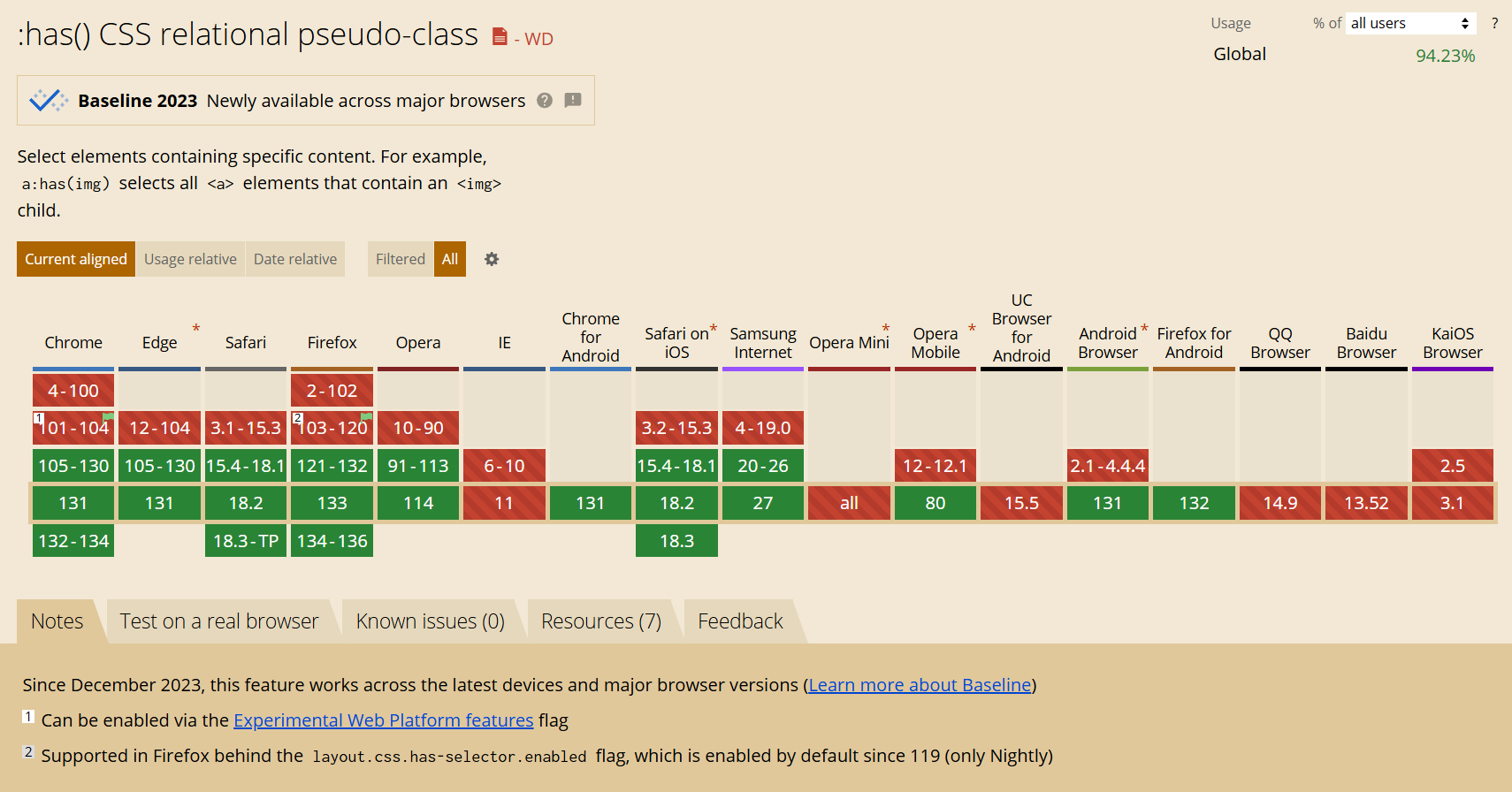
Task: Open the Baseline question mark help icon
Action: [x=544, y=101]
